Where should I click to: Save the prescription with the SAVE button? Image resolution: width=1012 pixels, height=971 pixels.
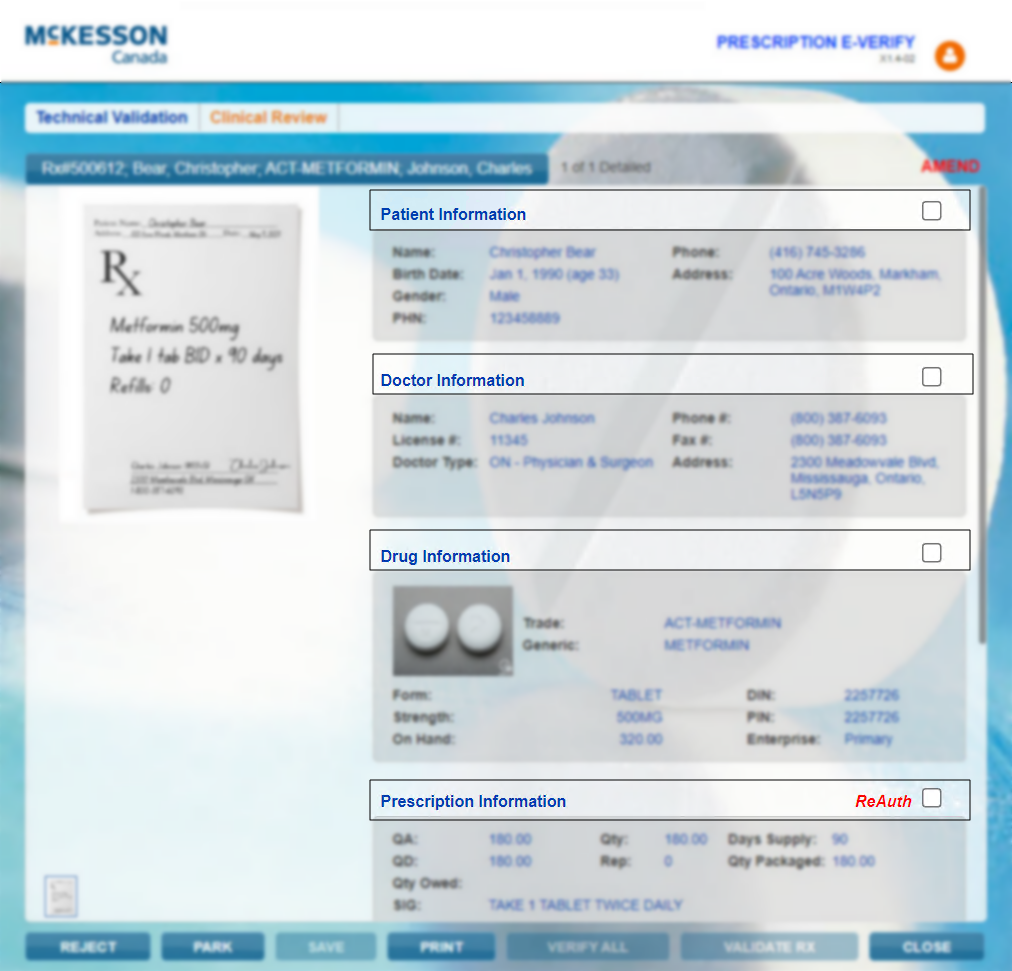325,946
